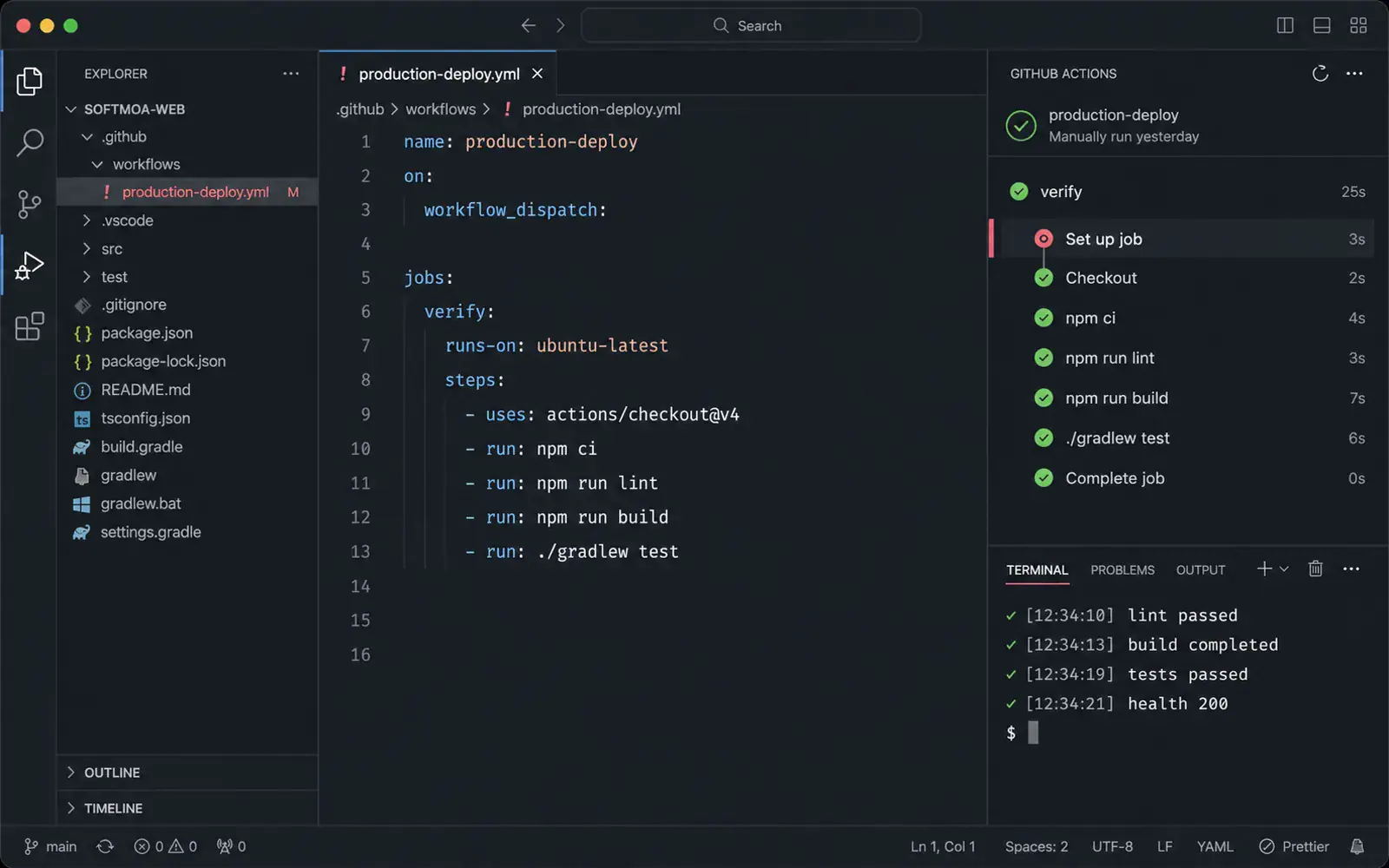Open the Explorer view in activity bar

(30, 81)
